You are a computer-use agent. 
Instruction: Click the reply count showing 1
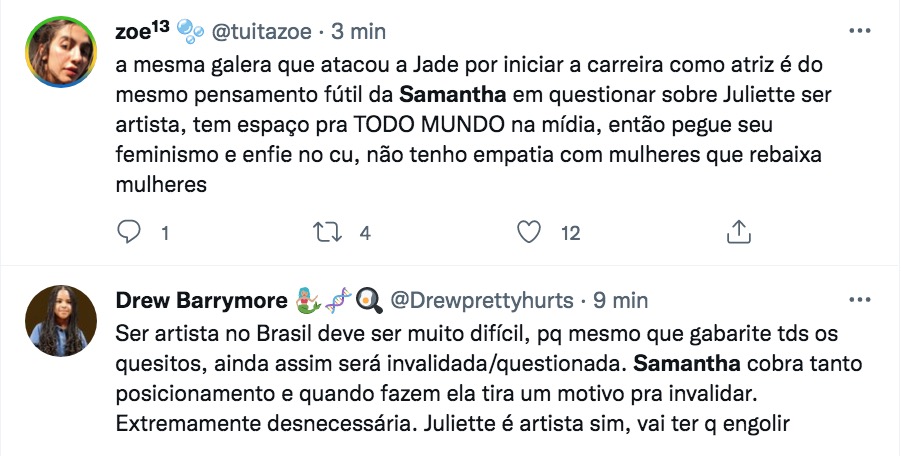pyautogui.click(x=164, y=233)
